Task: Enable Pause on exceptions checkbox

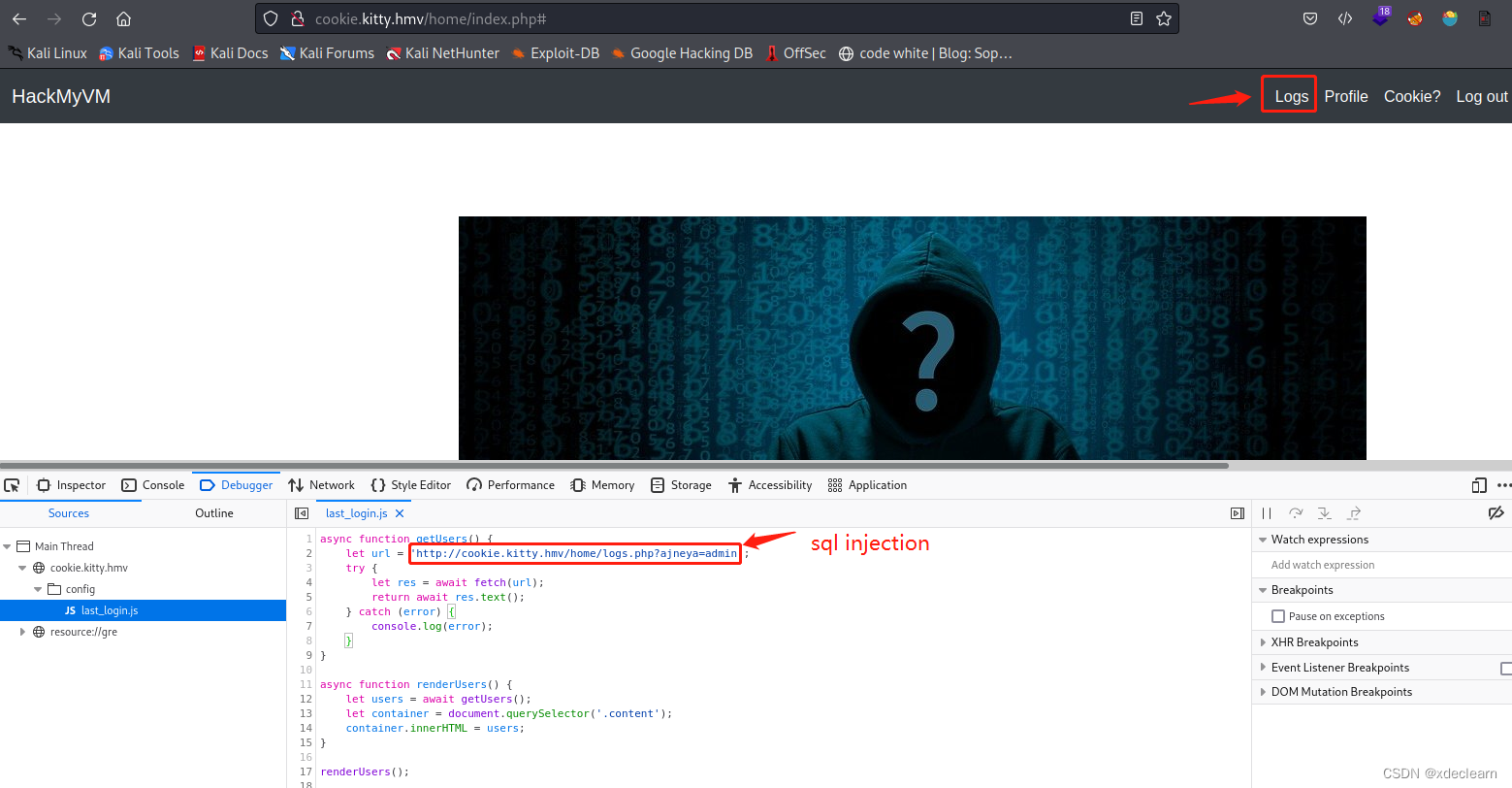Action: point(1278,616)
